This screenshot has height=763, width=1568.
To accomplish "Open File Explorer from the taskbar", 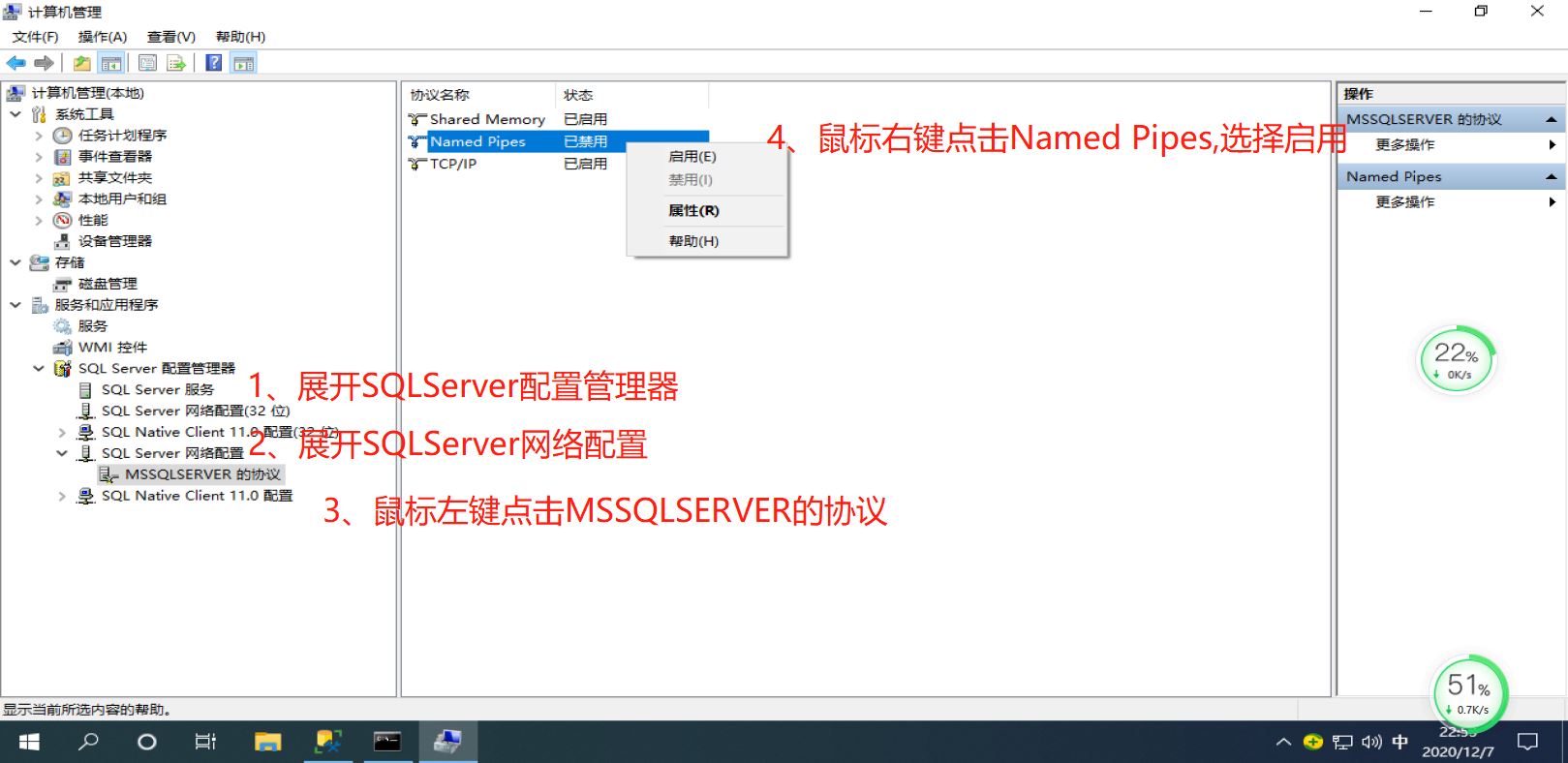I will point(267,742).
